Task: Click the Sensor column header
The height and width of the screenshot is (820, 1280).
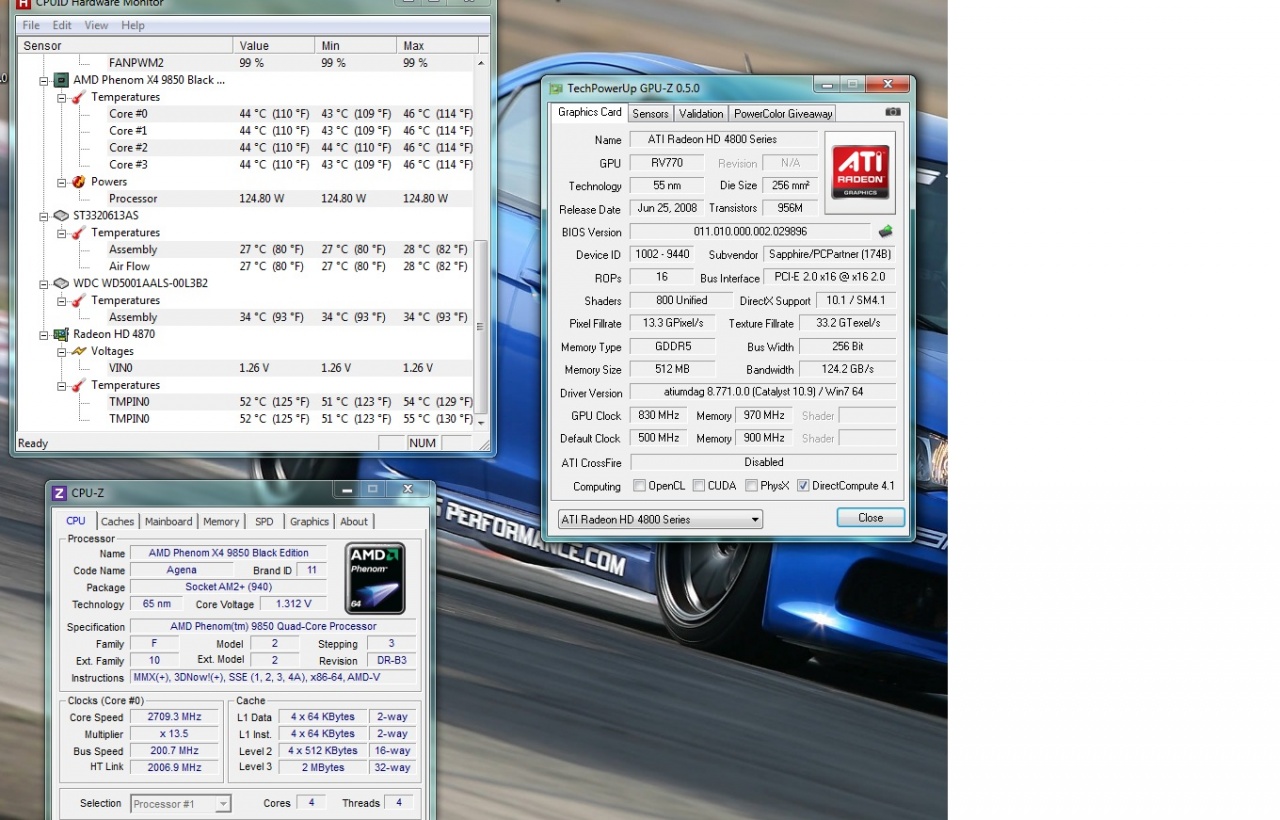Action: pyautogui.click(x=124, y=45)
